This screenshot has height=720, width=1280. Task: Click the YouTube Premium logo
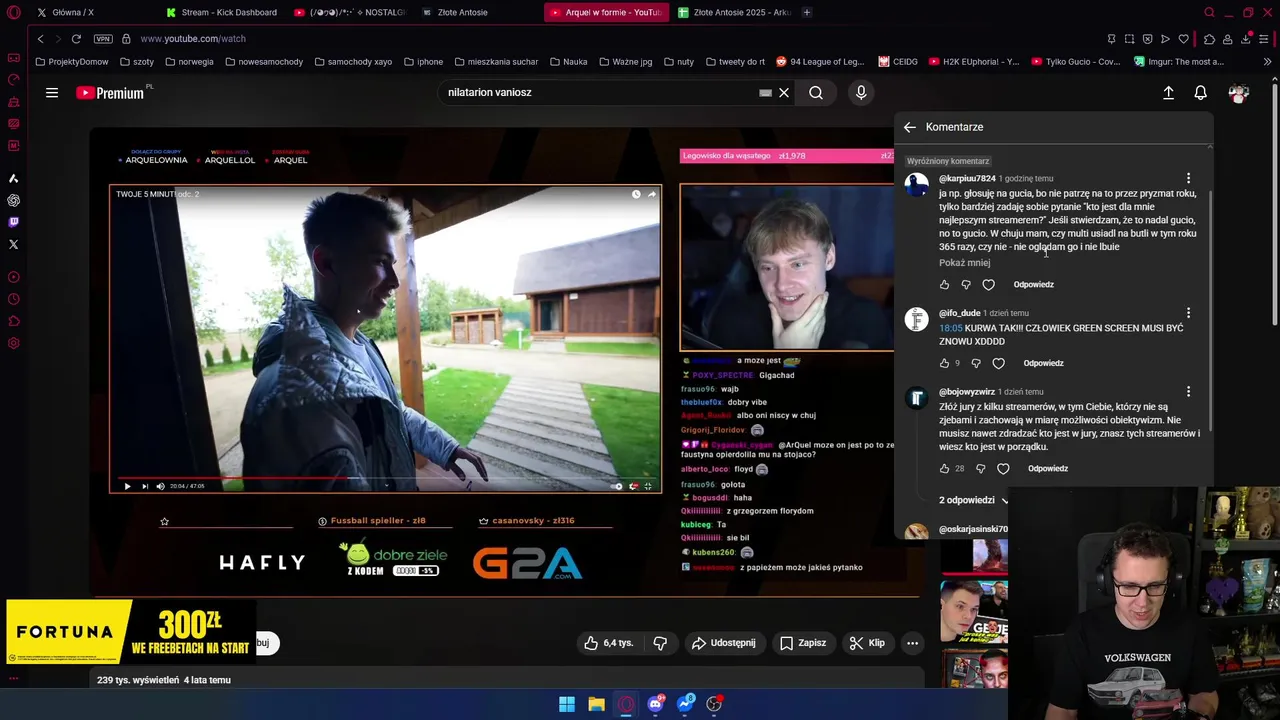[112, 93]
